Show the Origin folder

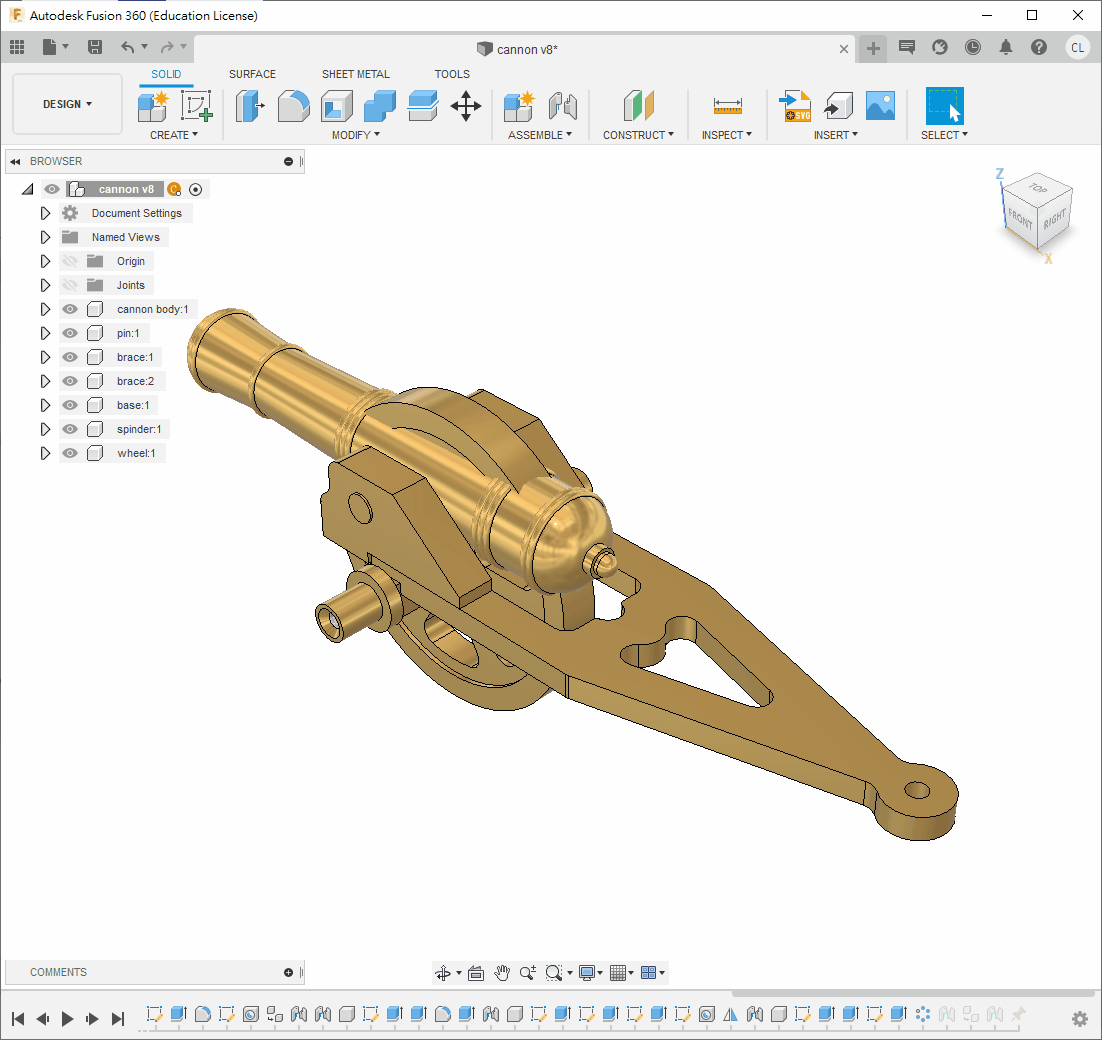coord(70,261)
